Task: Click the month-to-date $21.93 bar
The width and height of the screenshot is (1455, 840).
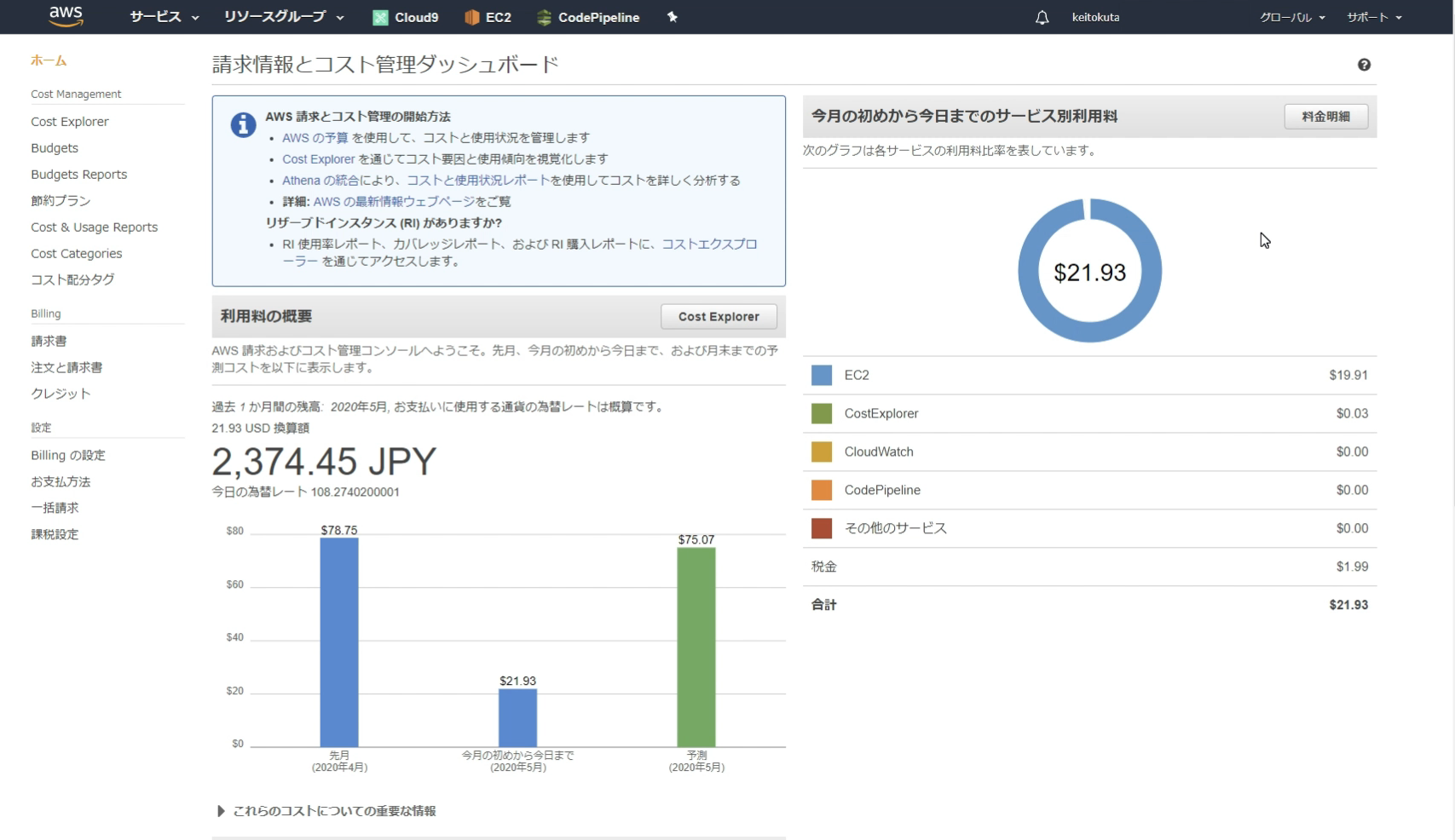Action: point(517,717)
